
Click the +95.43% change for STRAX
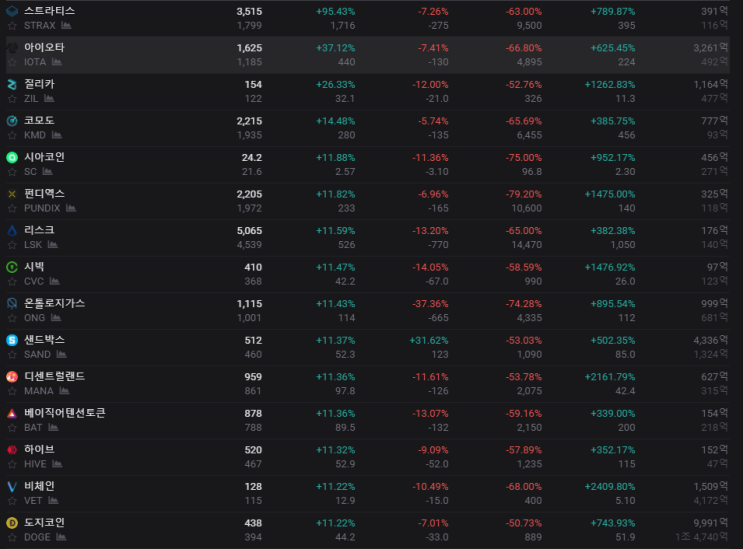[335, 11]
